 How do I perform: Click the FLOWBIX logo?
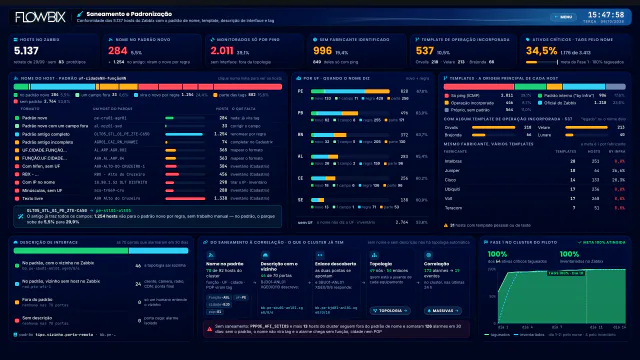(40, 17)
